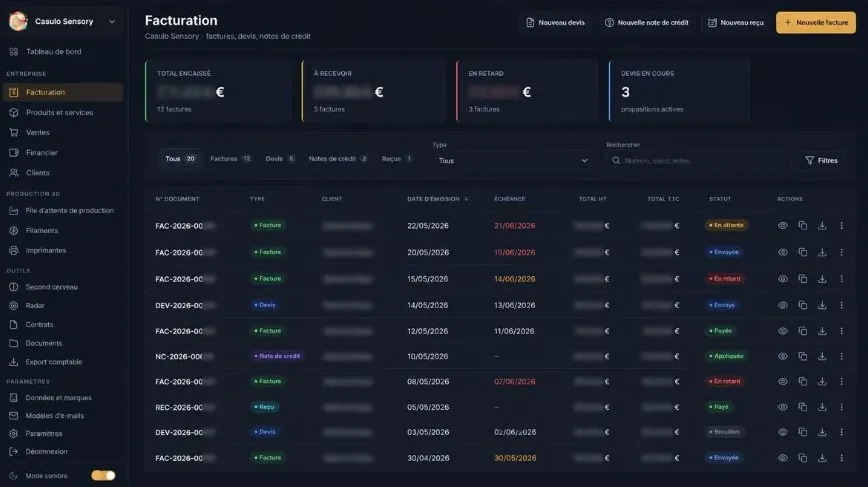Download the invoice dated 30/04/2026
The width and height of the screenshot is (868, 487).
click(x=822, y=458)
